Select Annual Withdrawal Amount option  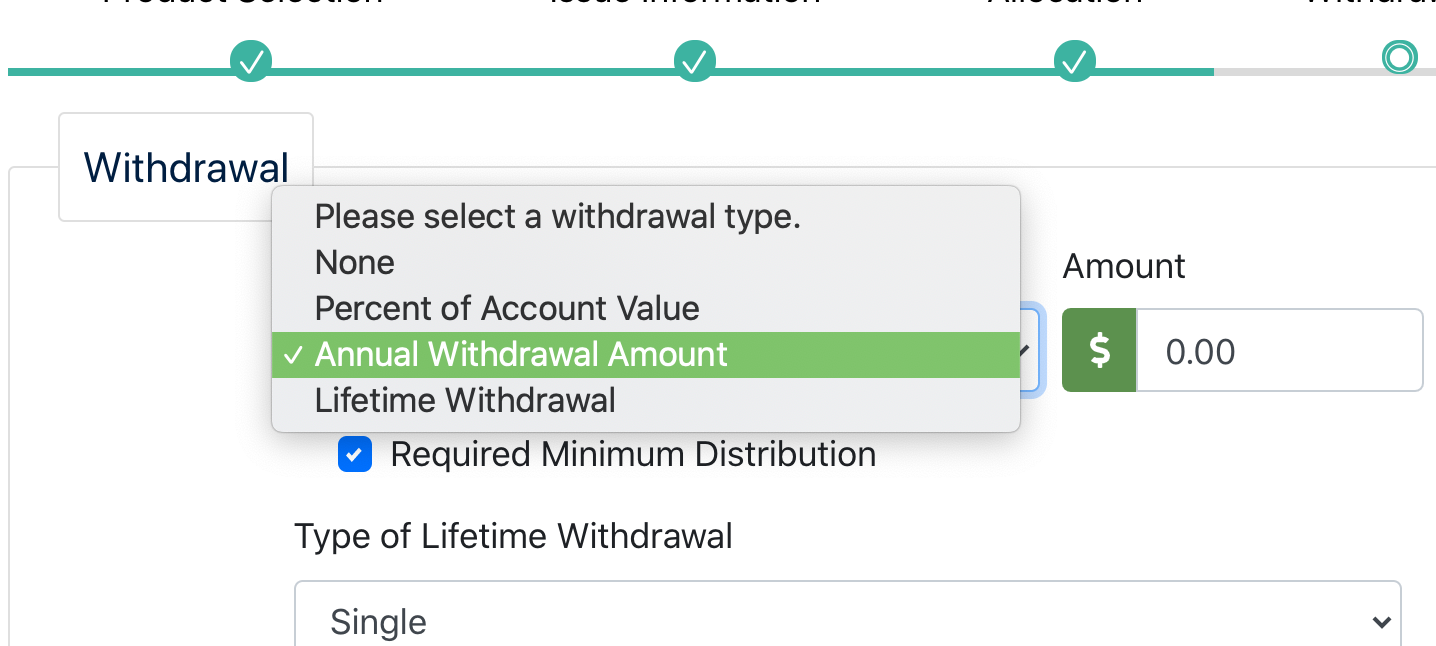coord(646,354)
